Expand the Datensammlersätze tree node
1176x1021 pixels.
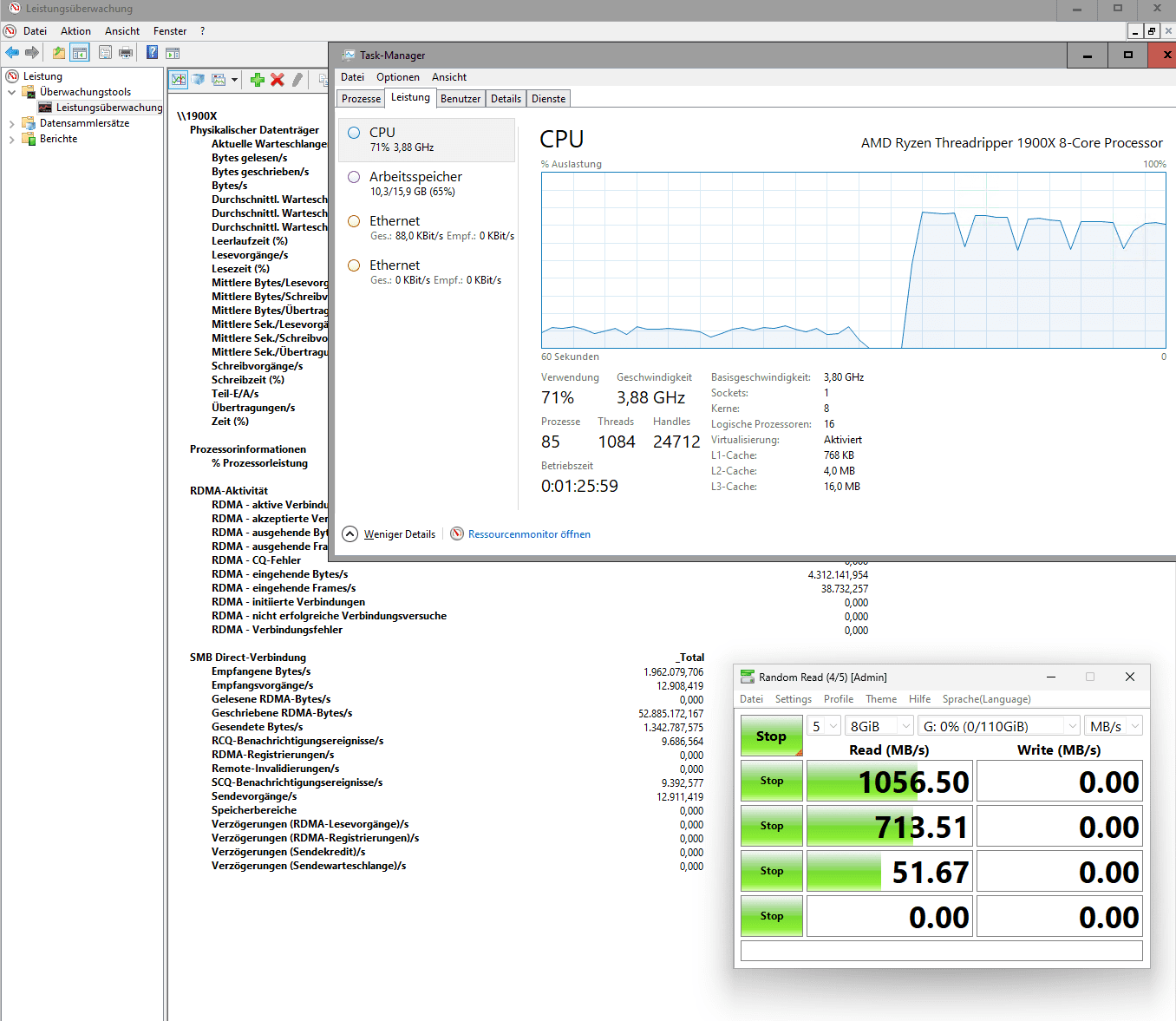pos(11,123)
